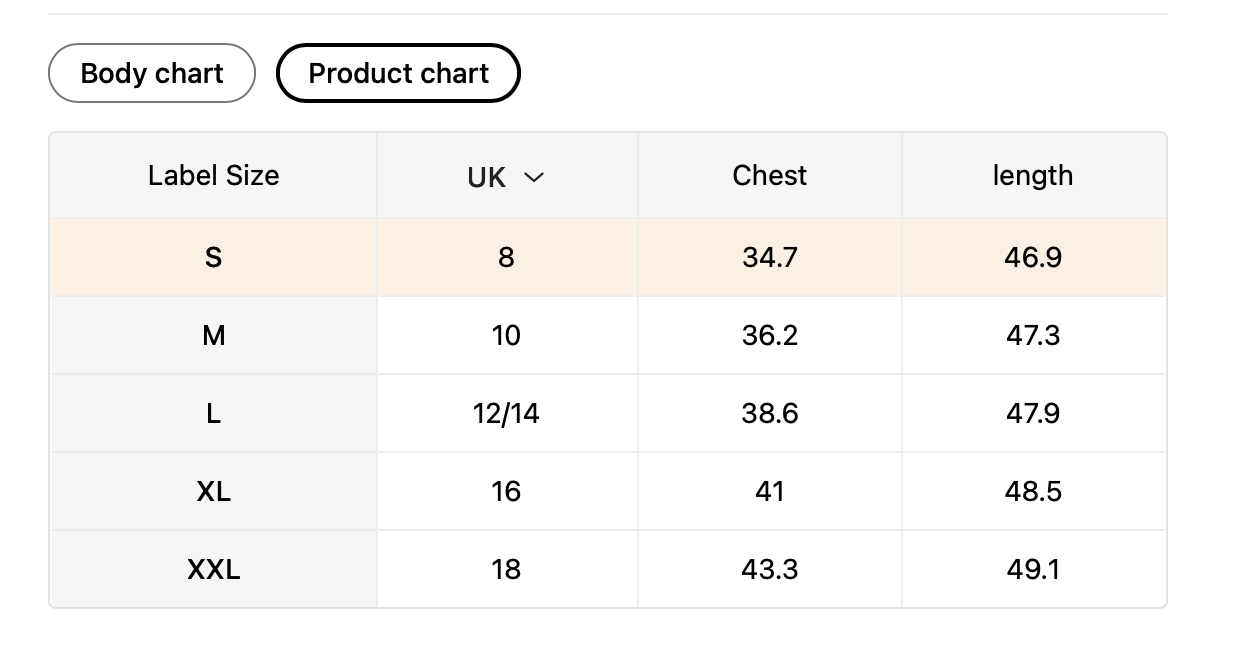This screenshot has width=1248, height=666.
Task: Click the length column header
Action: coord(1033,176)
